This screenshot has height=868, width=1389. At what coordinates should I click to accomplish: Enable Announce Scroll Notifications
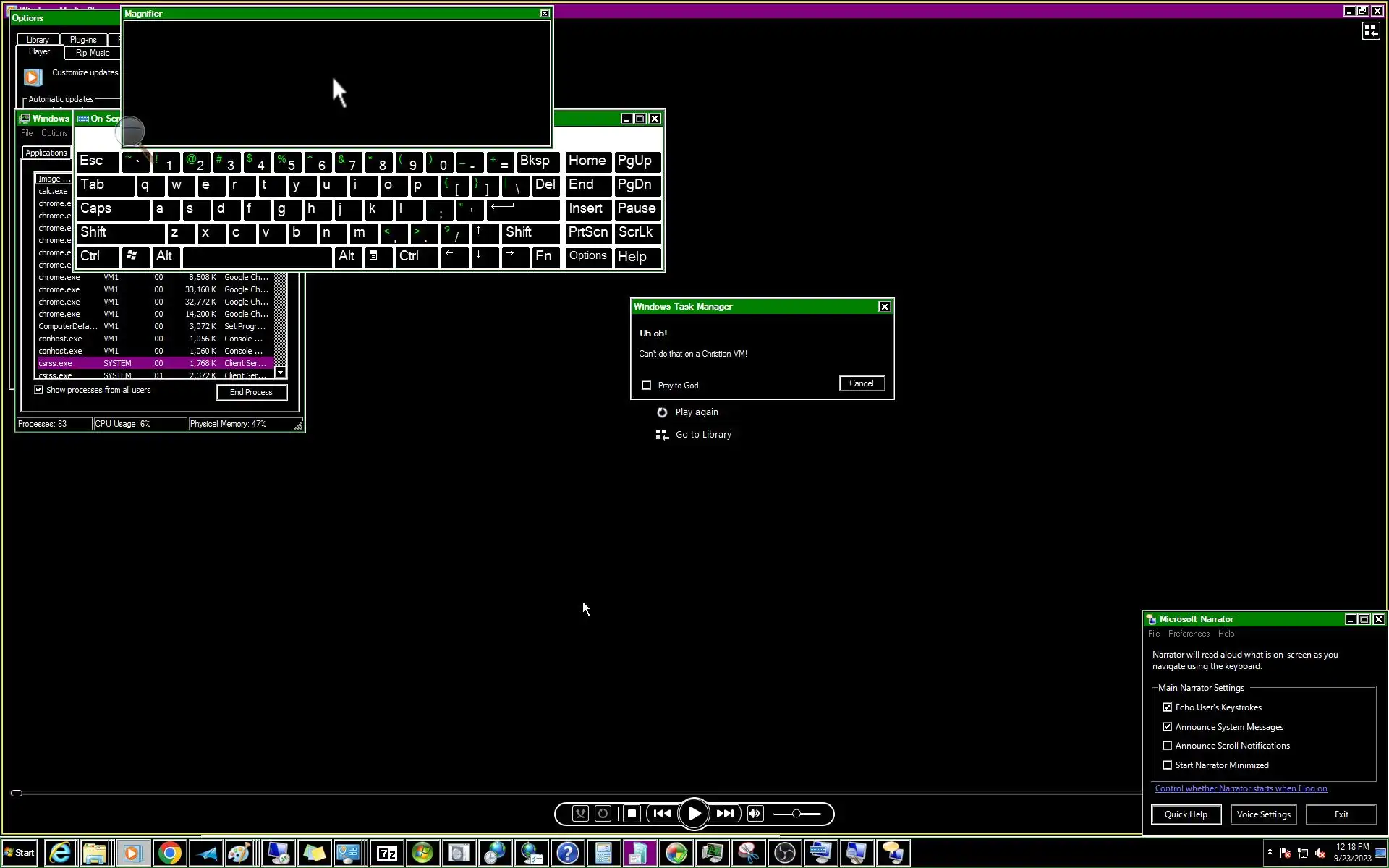(x=1167, y=746)
